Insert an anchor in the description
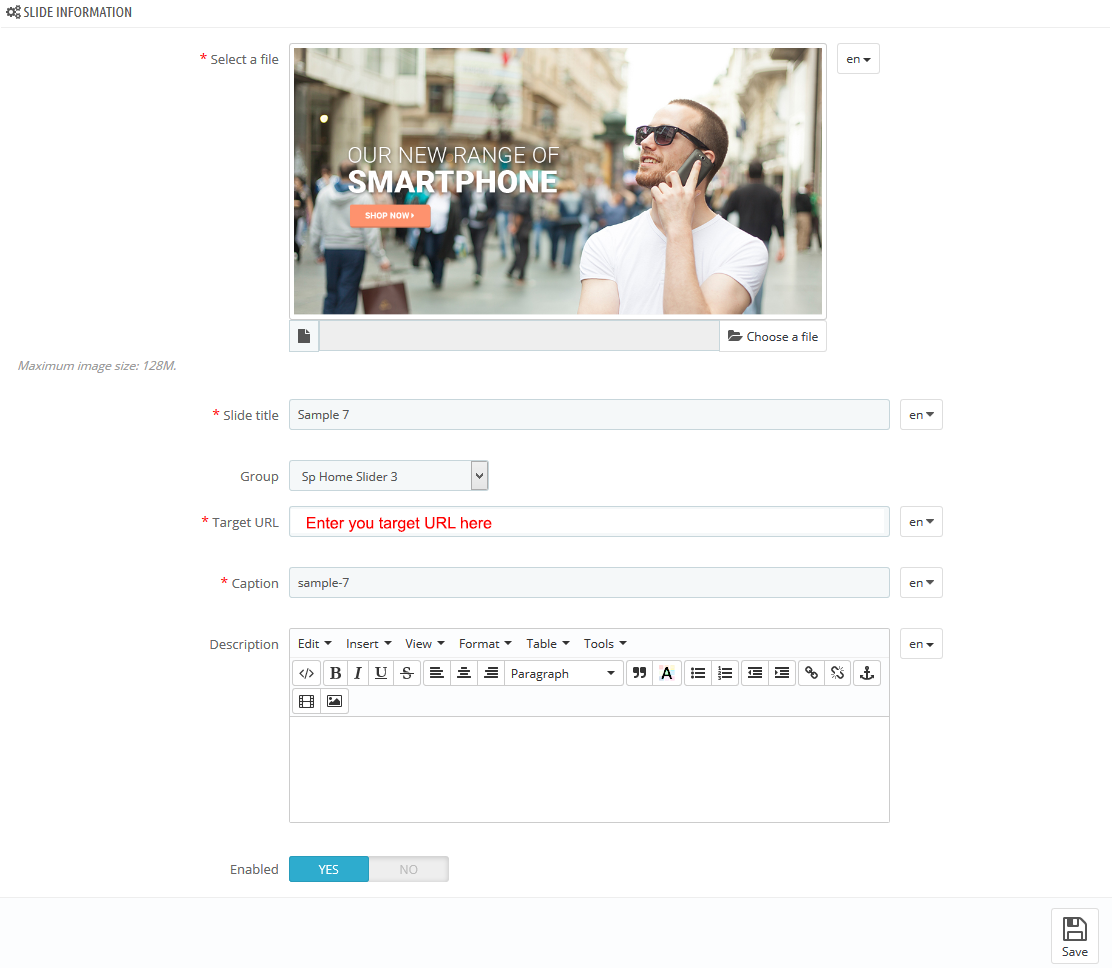This screenshot has height=968, width=1112. coord(867,674)
